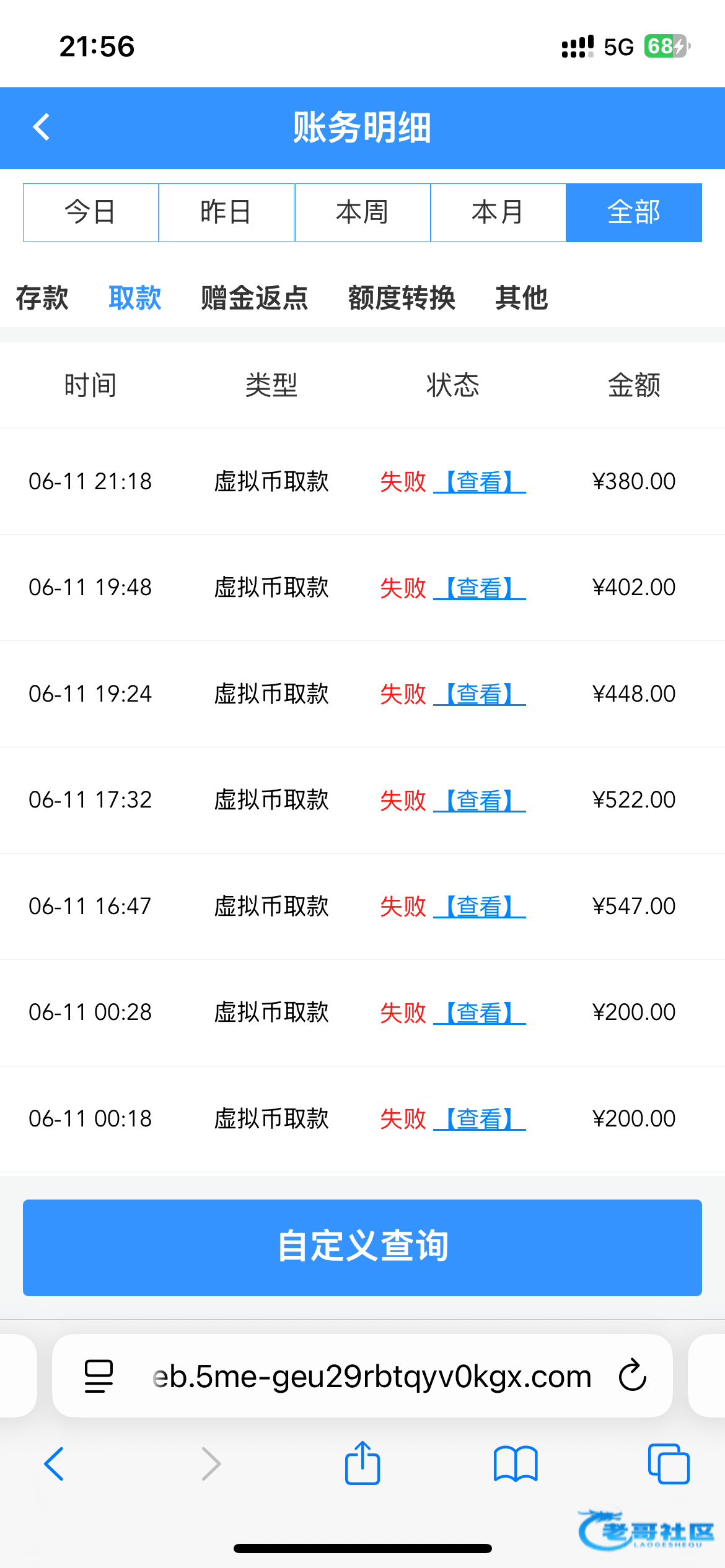View details of the ¥522.00 failed withdrawal

pyautogui.click(x=480, y=800)
